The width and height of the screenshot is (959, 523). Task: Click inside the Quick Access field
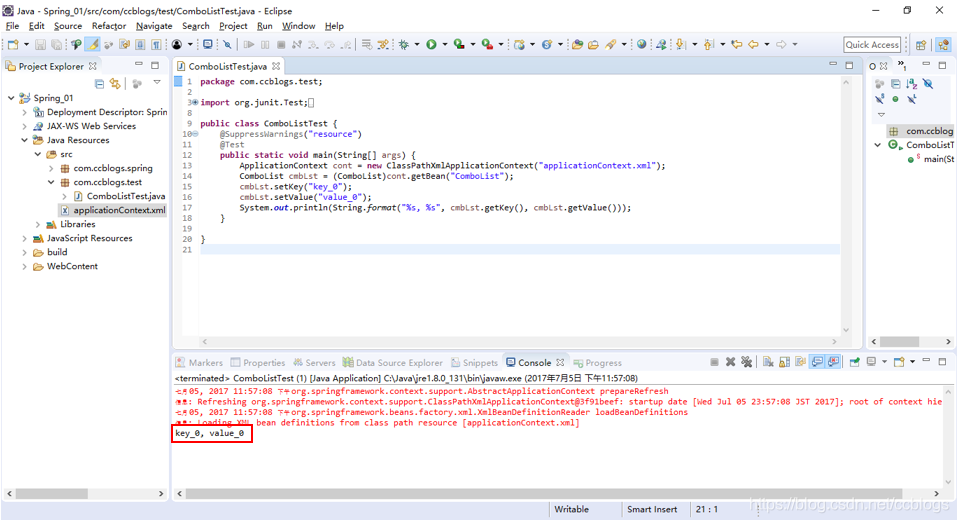(x=872, y=45)
